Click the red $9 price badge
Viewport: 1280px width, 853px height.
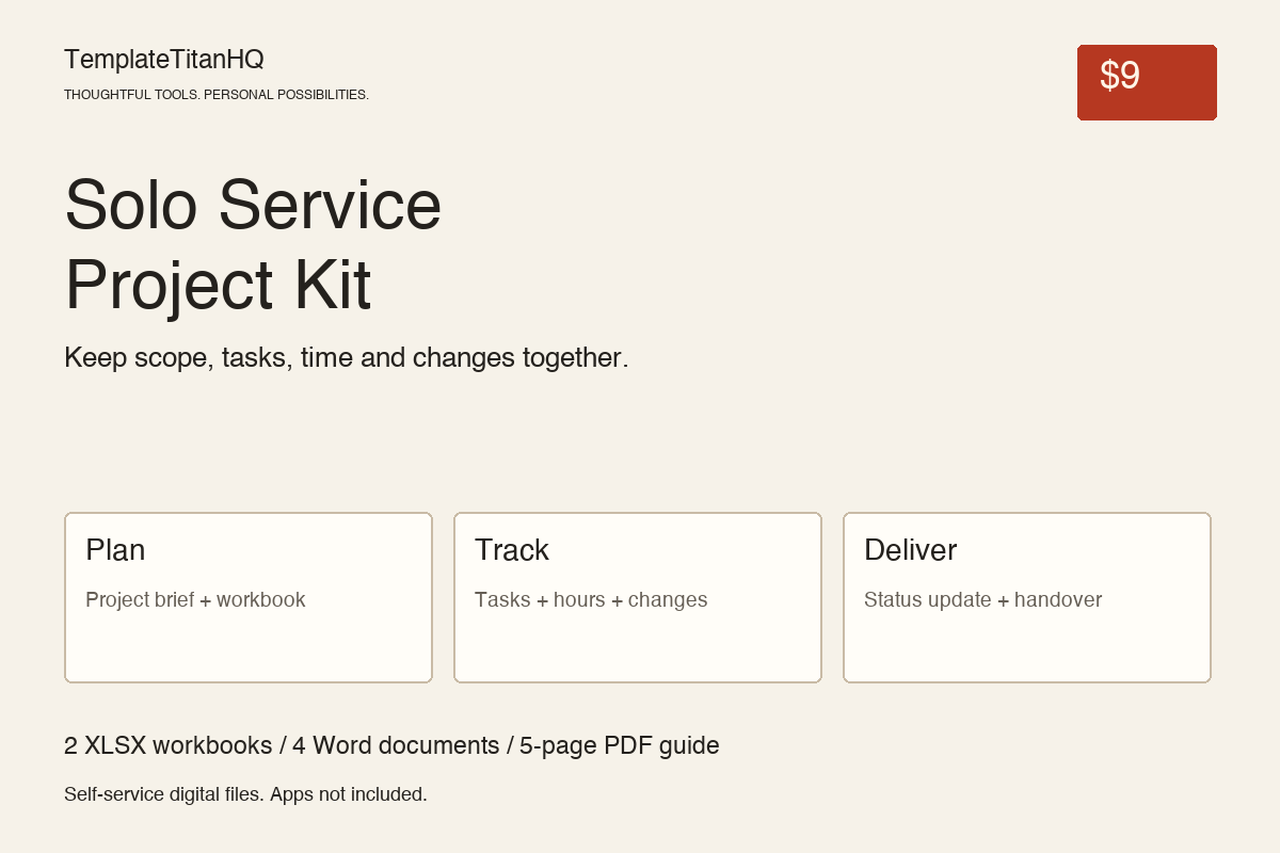pos(1147,82)
